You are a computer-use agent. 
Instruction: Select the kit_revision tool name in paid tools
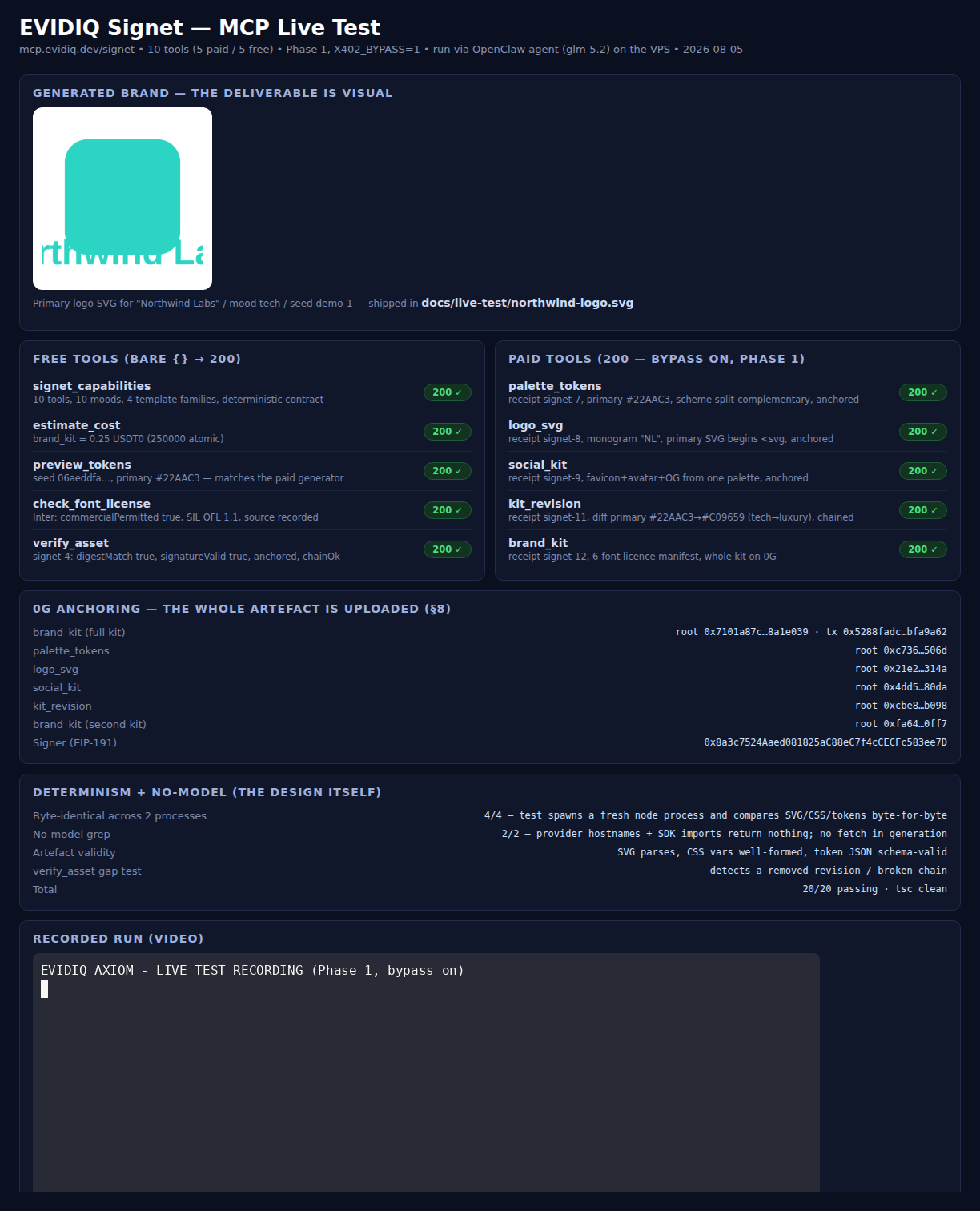pyautogui.click(x=544, y=504)
